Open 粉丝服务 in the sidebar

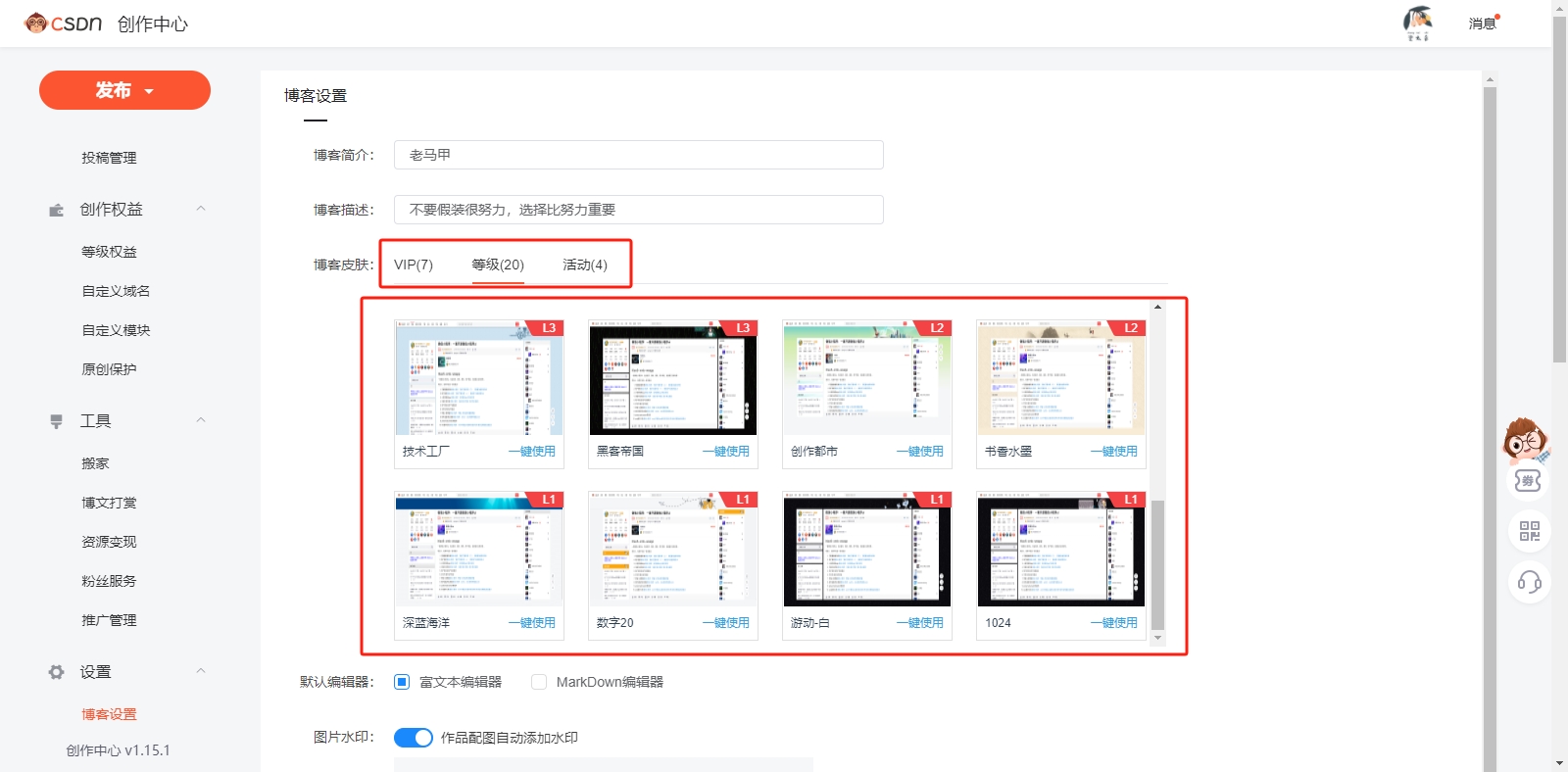pos(109,581)
